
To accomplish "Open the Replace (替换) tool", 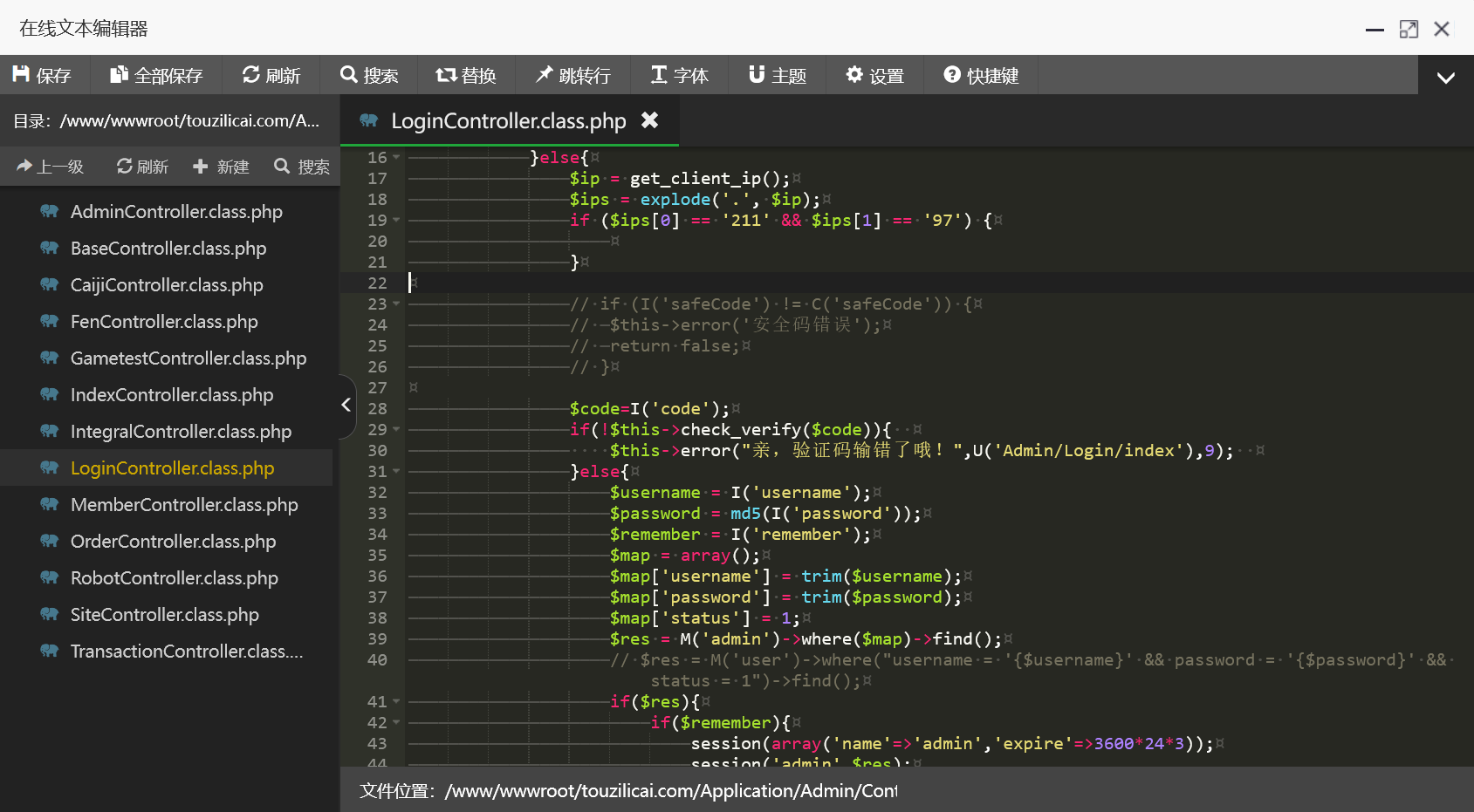I will 466,75.
